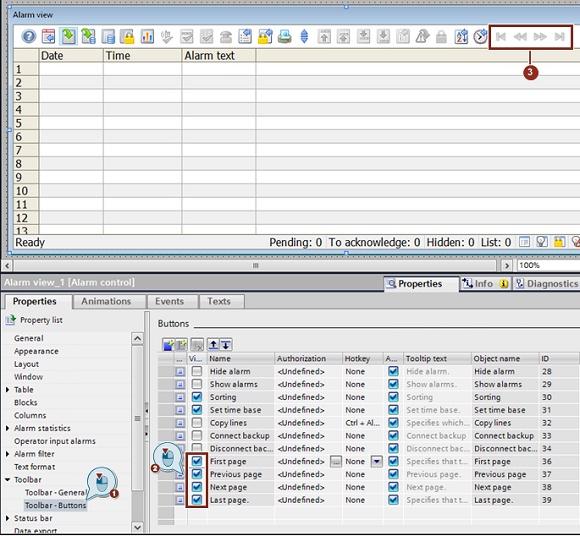Image resolution: width=580 pixels, height=536 pixels.
Task: Click the Last page toolbar arrow
Action: (560, 37)
